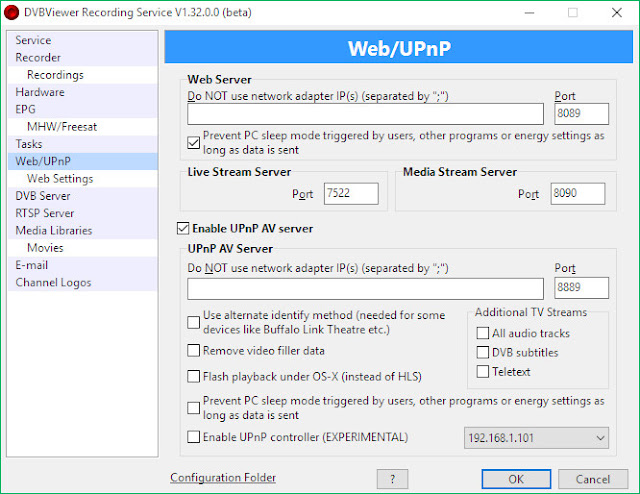640x494 pixels.
Task: Go to Hardware settings
Action: [x=82, y=92]
